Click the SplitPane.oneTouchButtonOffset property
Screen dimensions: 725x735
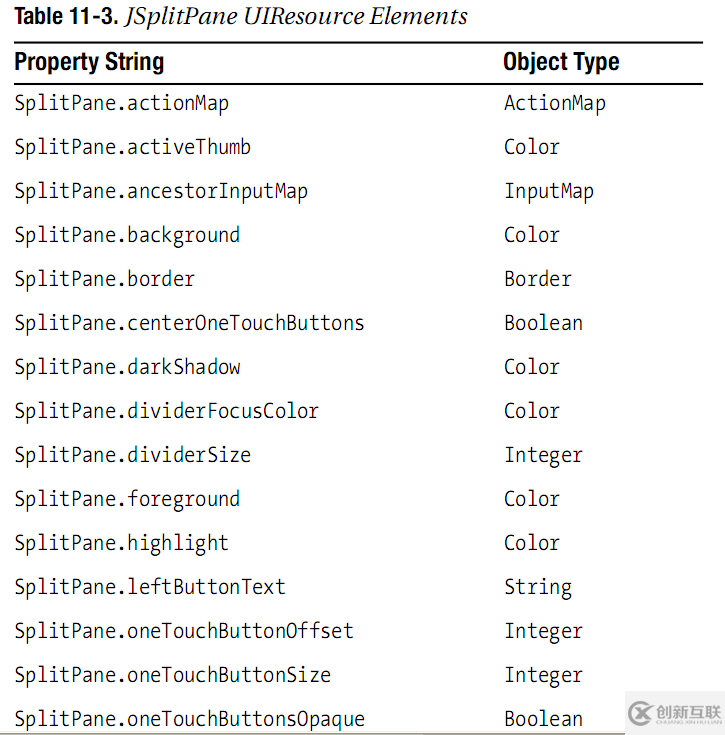click(184, 631)
